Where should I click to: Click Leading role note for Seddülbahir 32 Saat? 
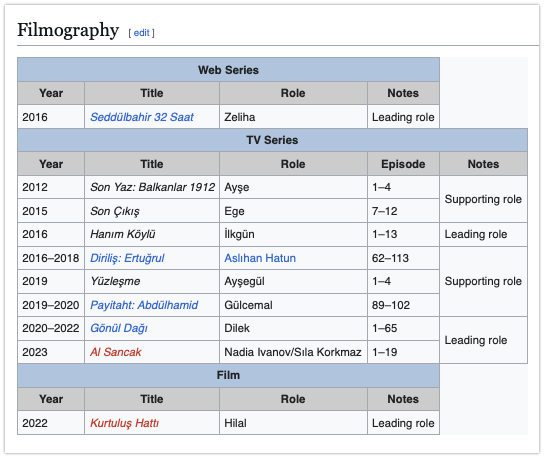(x=403, y=117)
